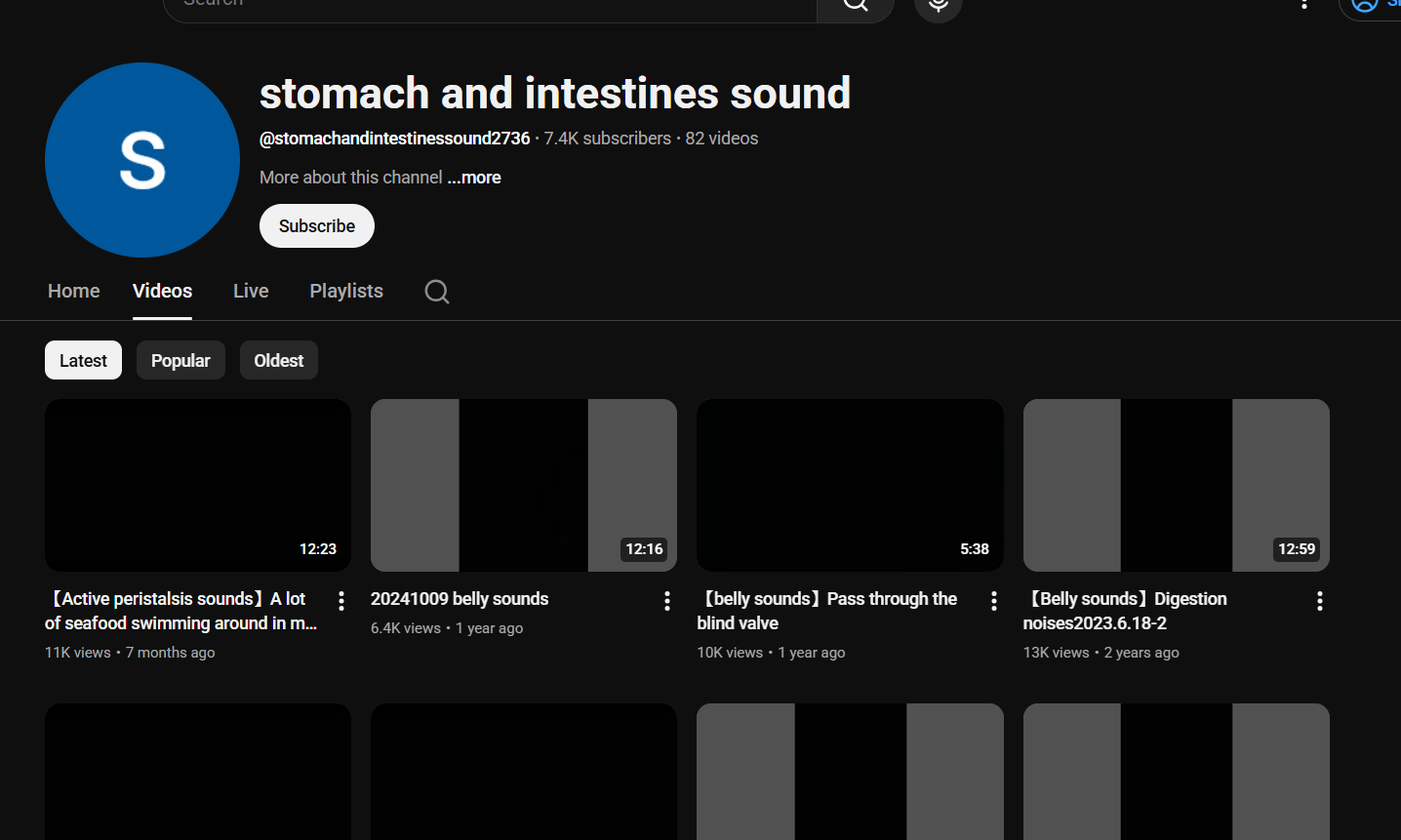Open the top-right settings three-dot menu
This screenshot has height=840, width=1401.
pyautogui.click(x=1303, y=5)
